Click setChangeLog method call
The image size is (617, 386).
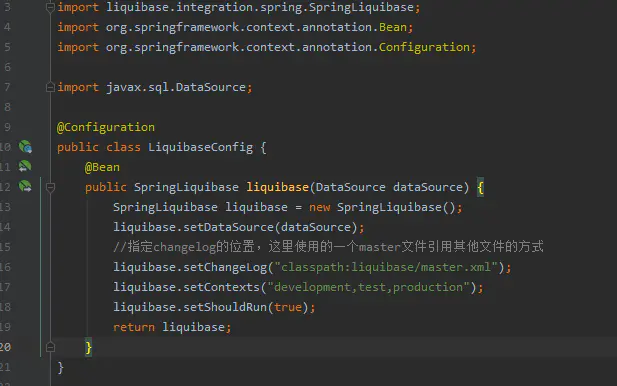[x=225, y=267]
